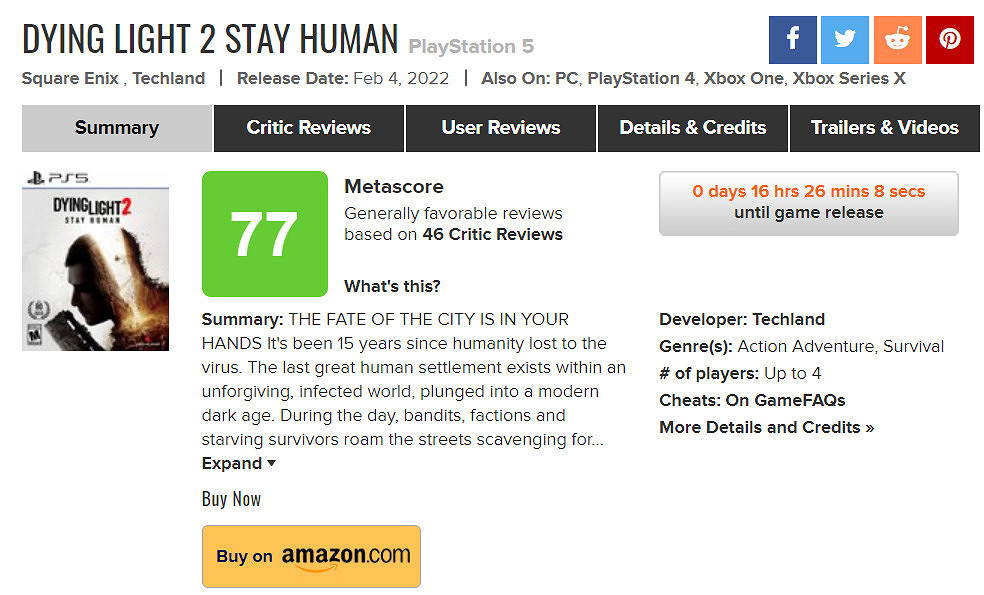Open the User Reviews tab

click(x=500, y=128)
